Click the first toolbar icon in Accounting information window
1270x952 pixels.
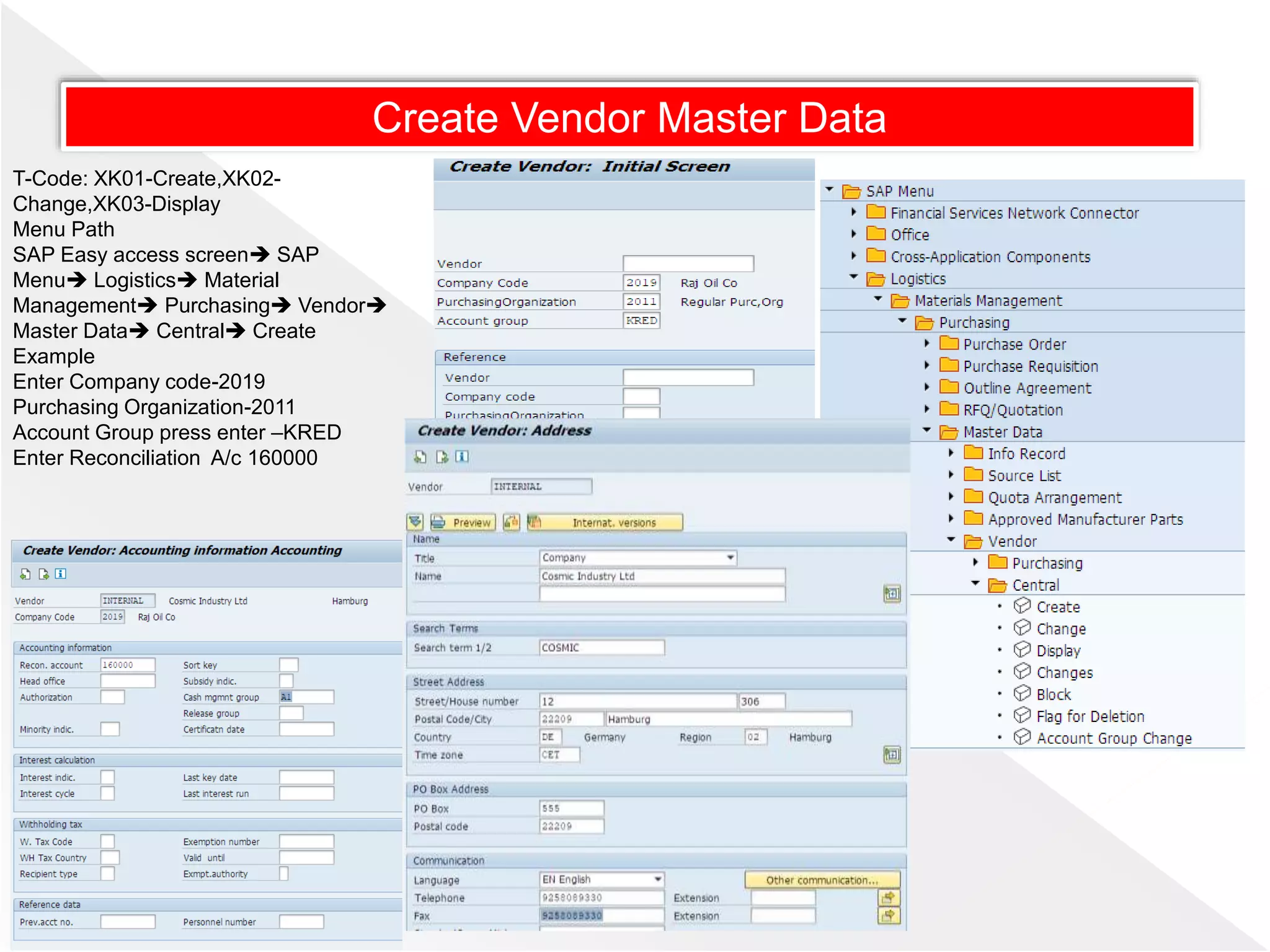(25, 574)
